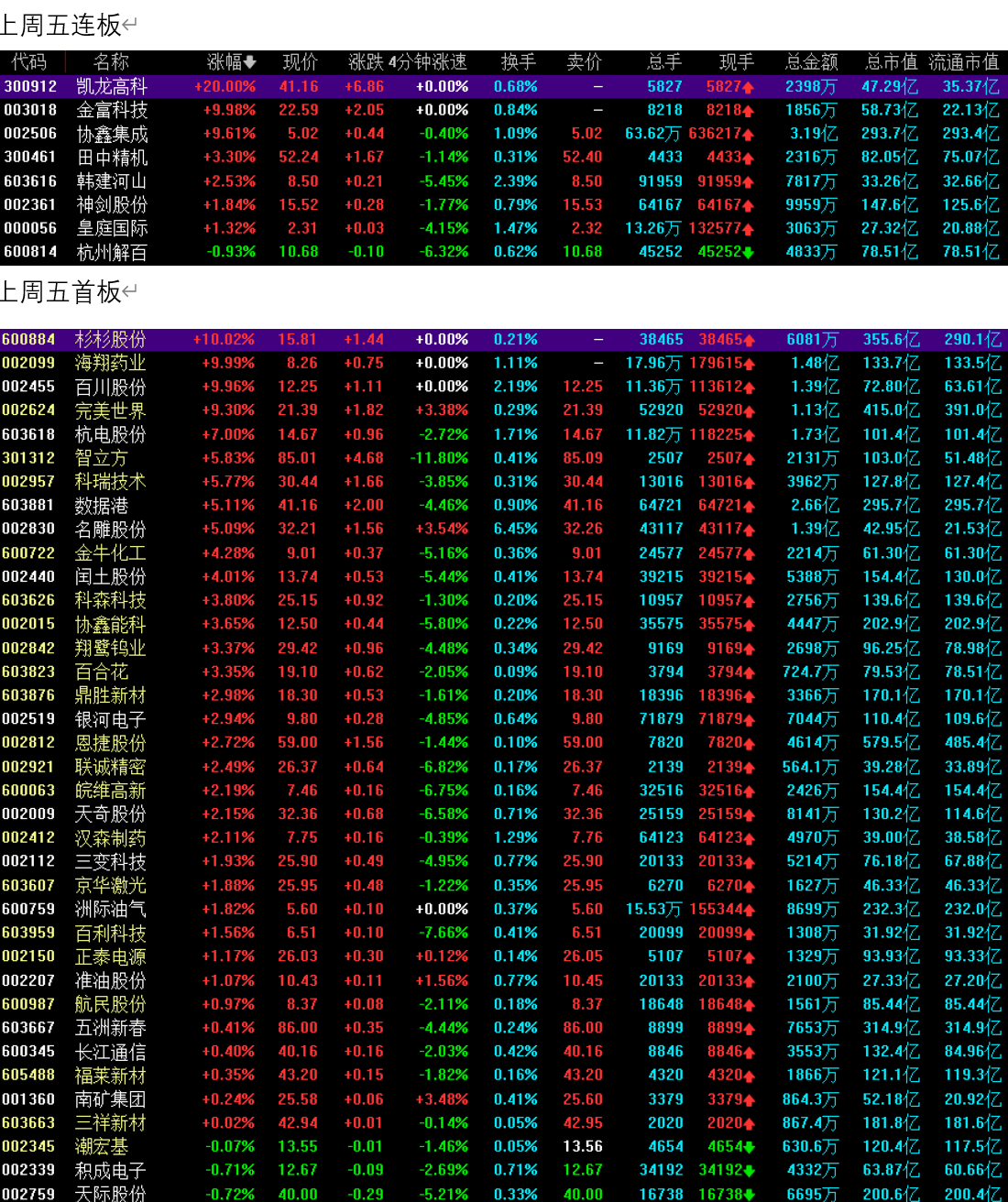Click the red up arrow in 协鑫集成 row
1008x1202 pixels.
click(749, 135)
